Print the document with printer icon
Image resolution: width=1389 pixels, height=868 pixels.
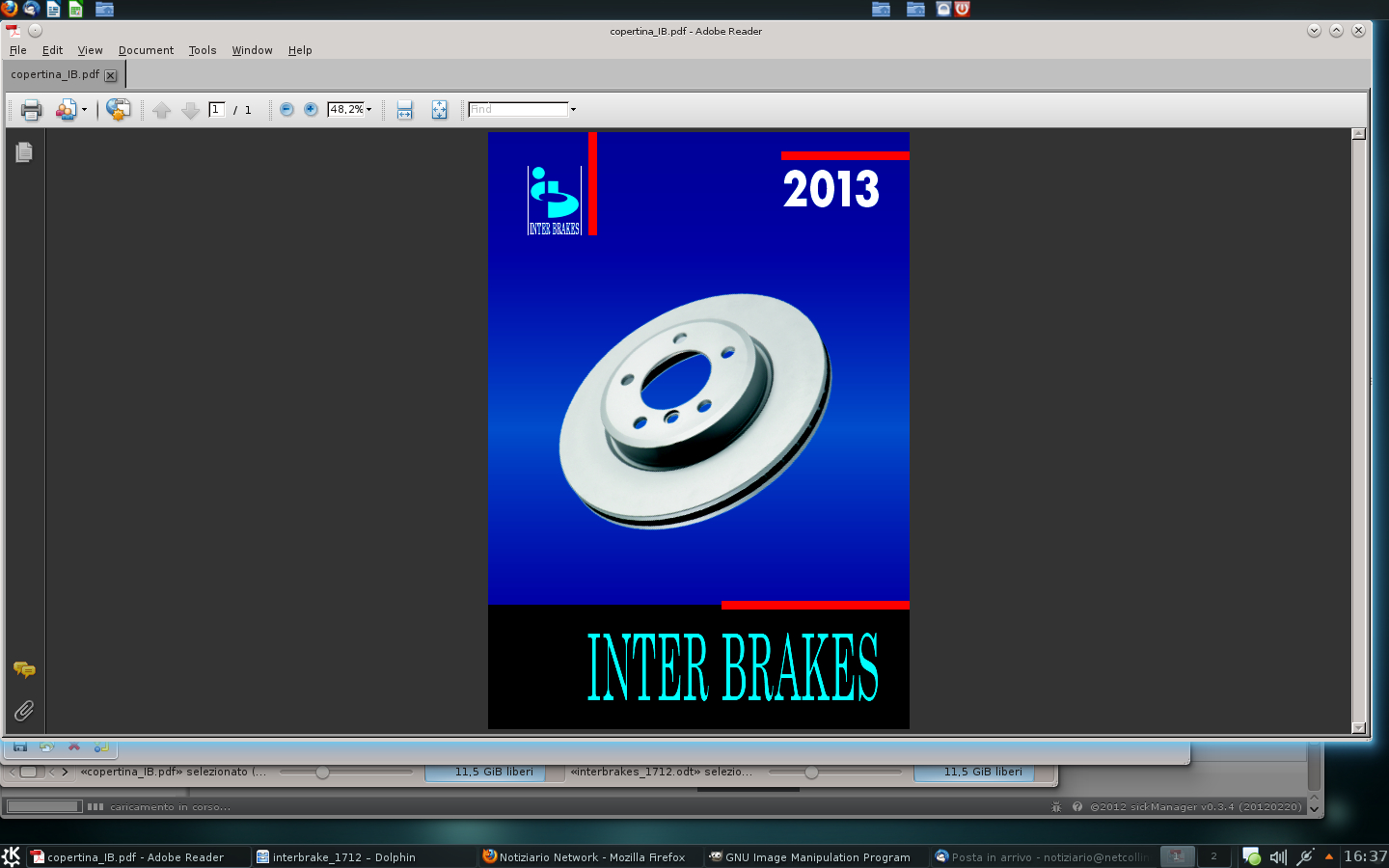[31, 110]
